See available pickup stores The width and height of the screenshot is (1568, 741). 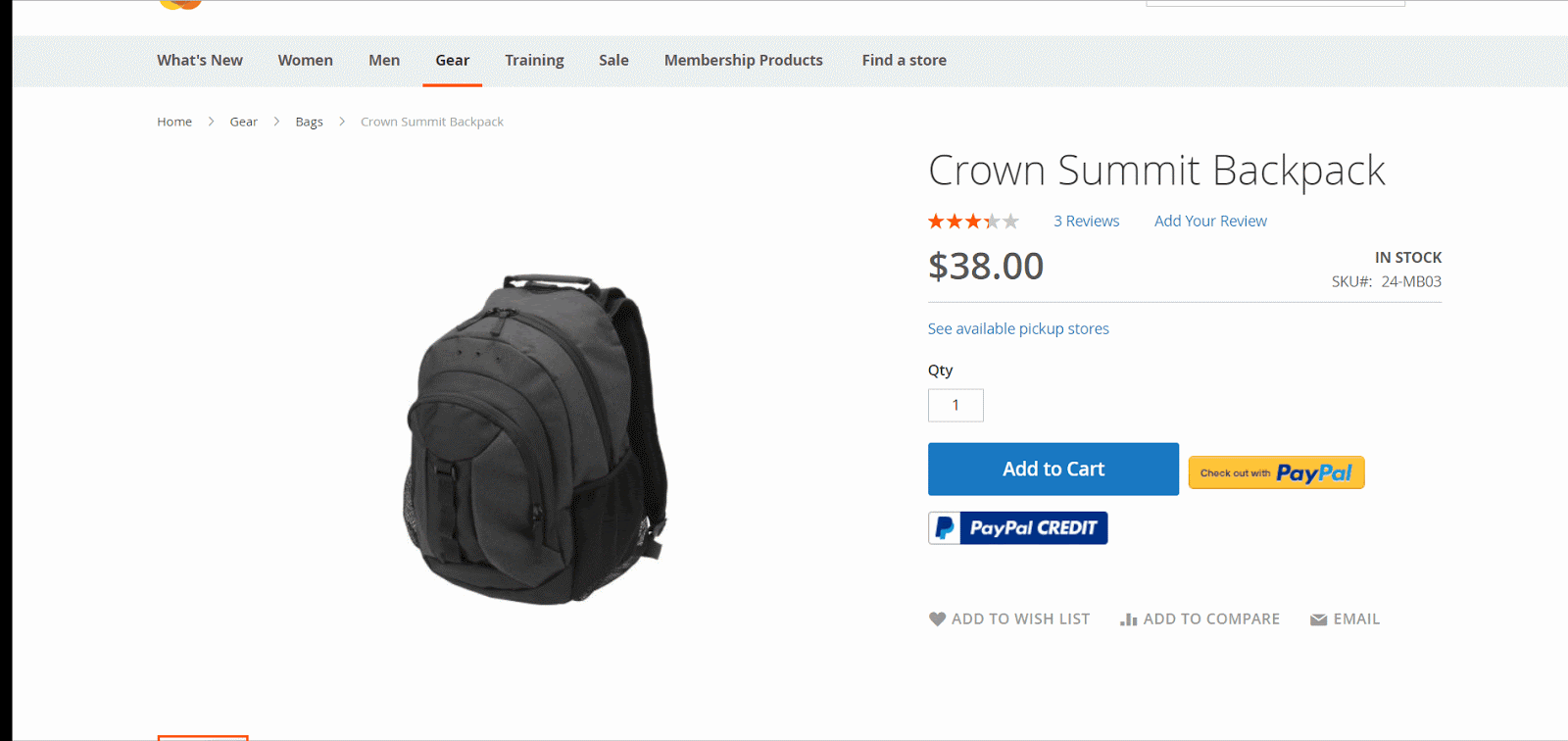1018,329
